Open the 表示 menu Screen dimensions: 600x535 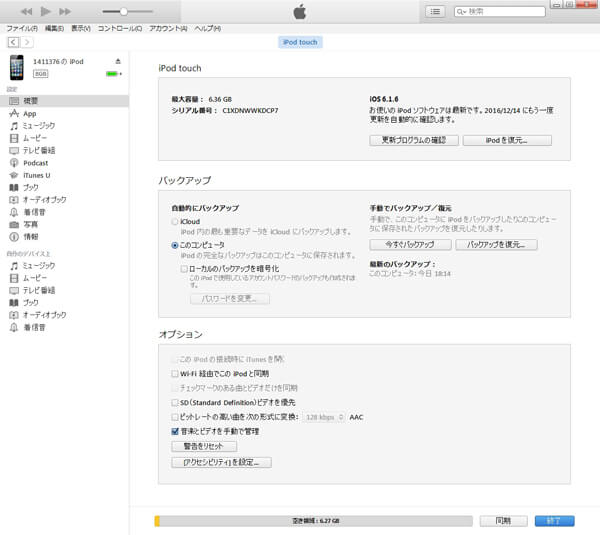tap(81, 28)
